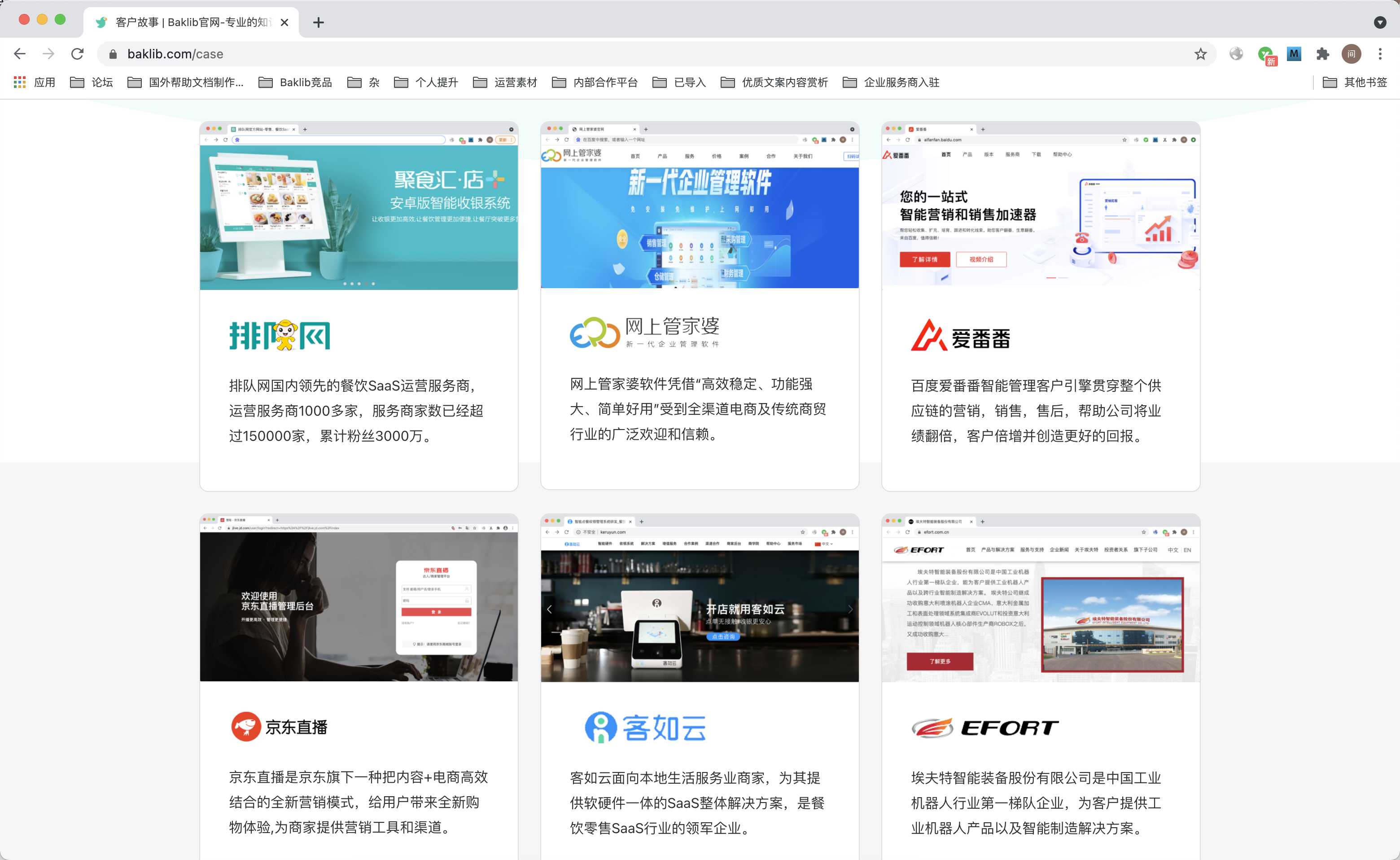1400x860 pixels.
Task: Open the 已导入 bookmark folder
Action: [679, 83]
